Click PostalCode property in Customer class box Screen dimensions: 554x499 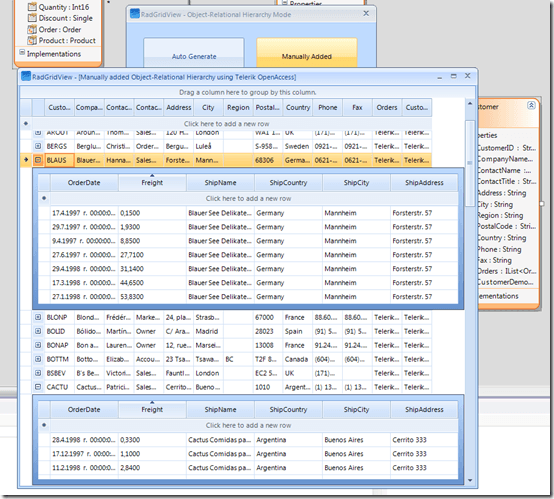click(506, 226)
